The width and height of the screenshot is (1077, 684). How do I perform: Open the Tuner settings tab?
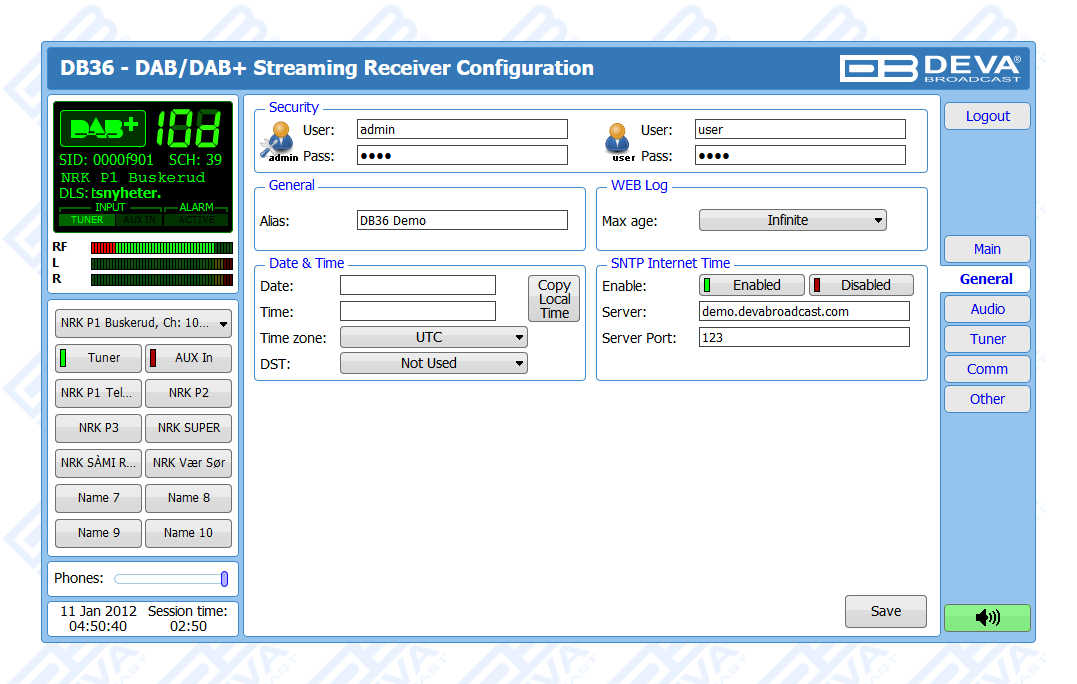pyautogui.click(x=987, y=339)
